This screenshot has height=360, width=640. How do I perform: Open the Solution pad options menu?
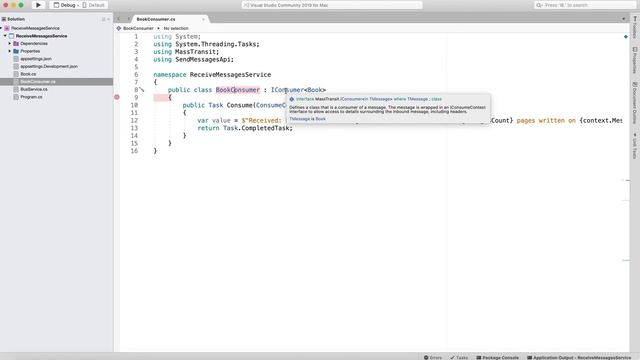click(x=105, y=19)
